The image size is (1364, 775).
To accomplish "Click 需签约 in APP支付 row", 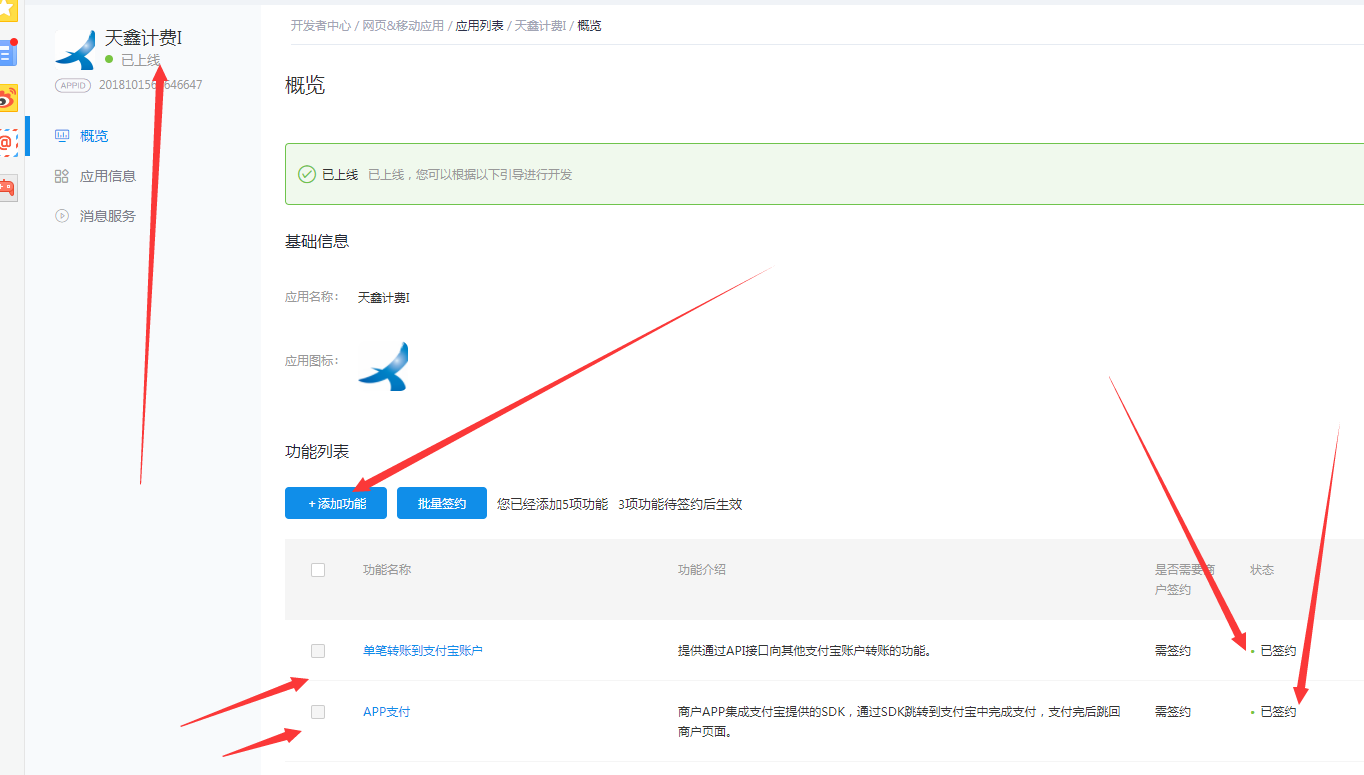I will coord(1173,712).
